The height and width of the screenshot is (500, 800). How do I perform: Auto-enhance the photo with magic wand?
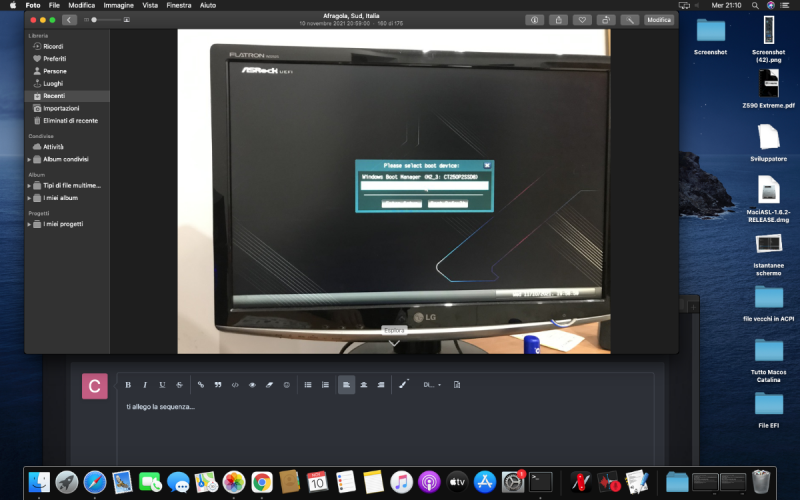coord(630,20)
